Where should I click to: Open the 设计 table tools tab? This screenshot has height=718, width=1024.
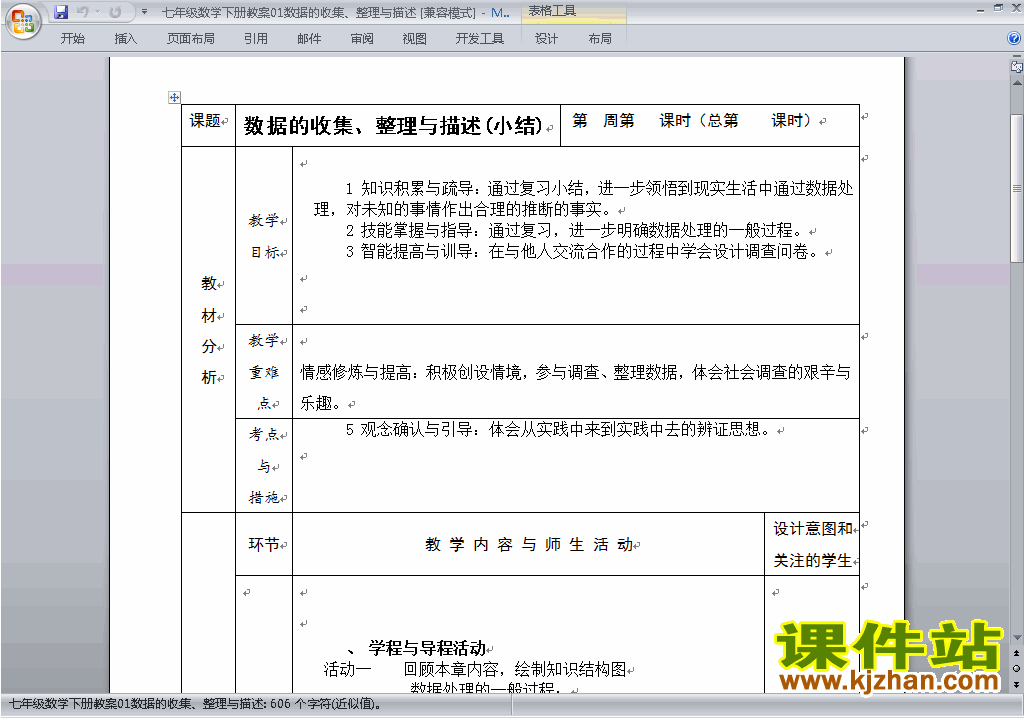pos(546,39)
